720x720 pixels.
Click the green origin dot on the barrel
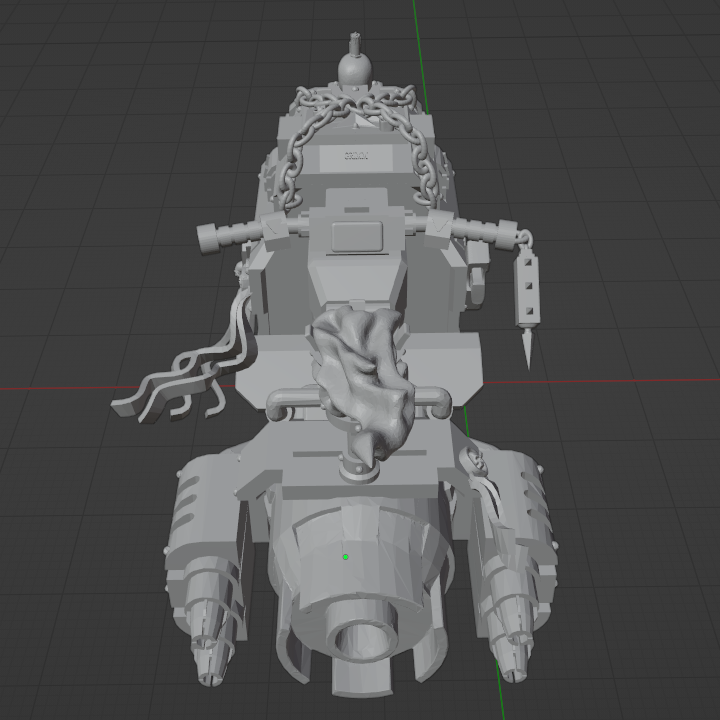tap(345, 557)
